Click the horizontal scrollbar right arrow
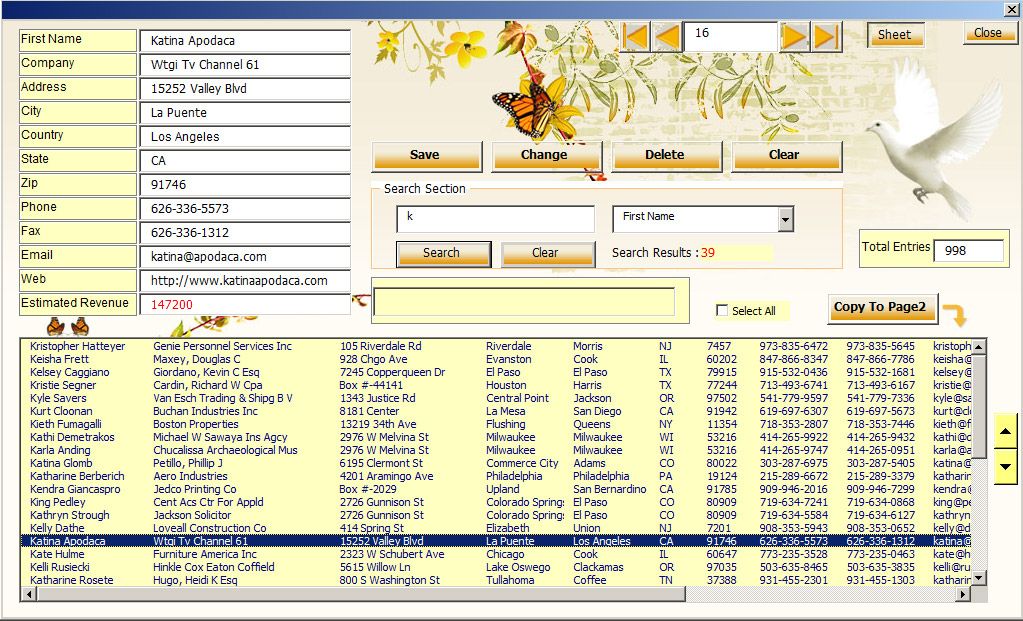The height and width of the screenshot is (621, 1023). click(964, 594)
